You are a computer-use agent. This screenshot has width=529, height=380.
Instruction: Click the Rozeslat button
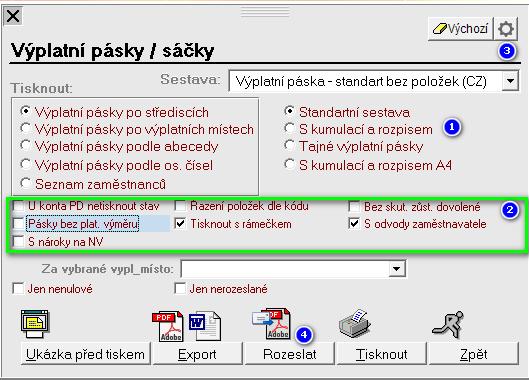pyautogui.click(x=289, y=354)
